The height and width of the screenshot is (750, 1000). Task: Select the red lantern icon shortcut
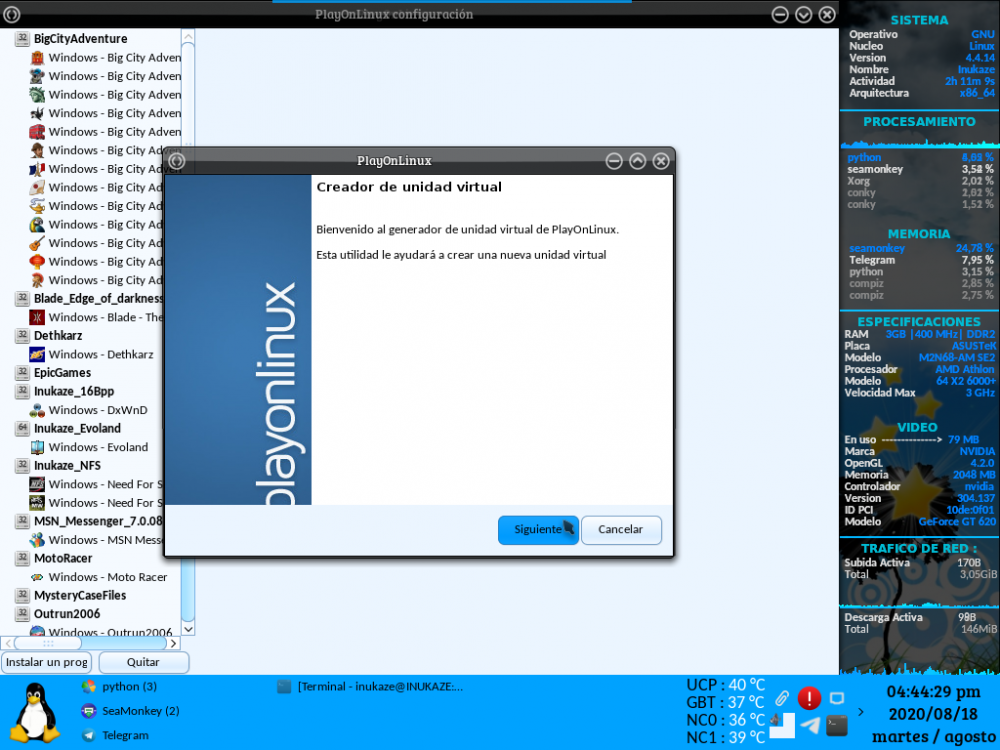[x=37, y=262]
